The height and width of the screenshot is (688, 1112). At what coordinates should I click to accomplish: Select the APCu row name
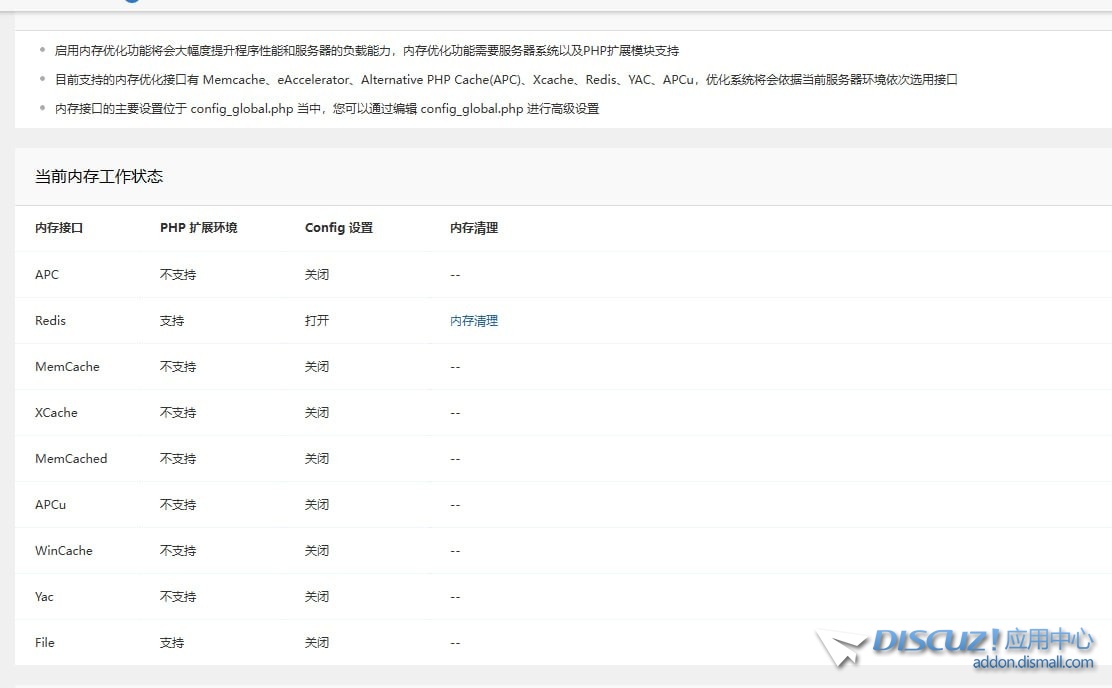[x=50, y=505]
